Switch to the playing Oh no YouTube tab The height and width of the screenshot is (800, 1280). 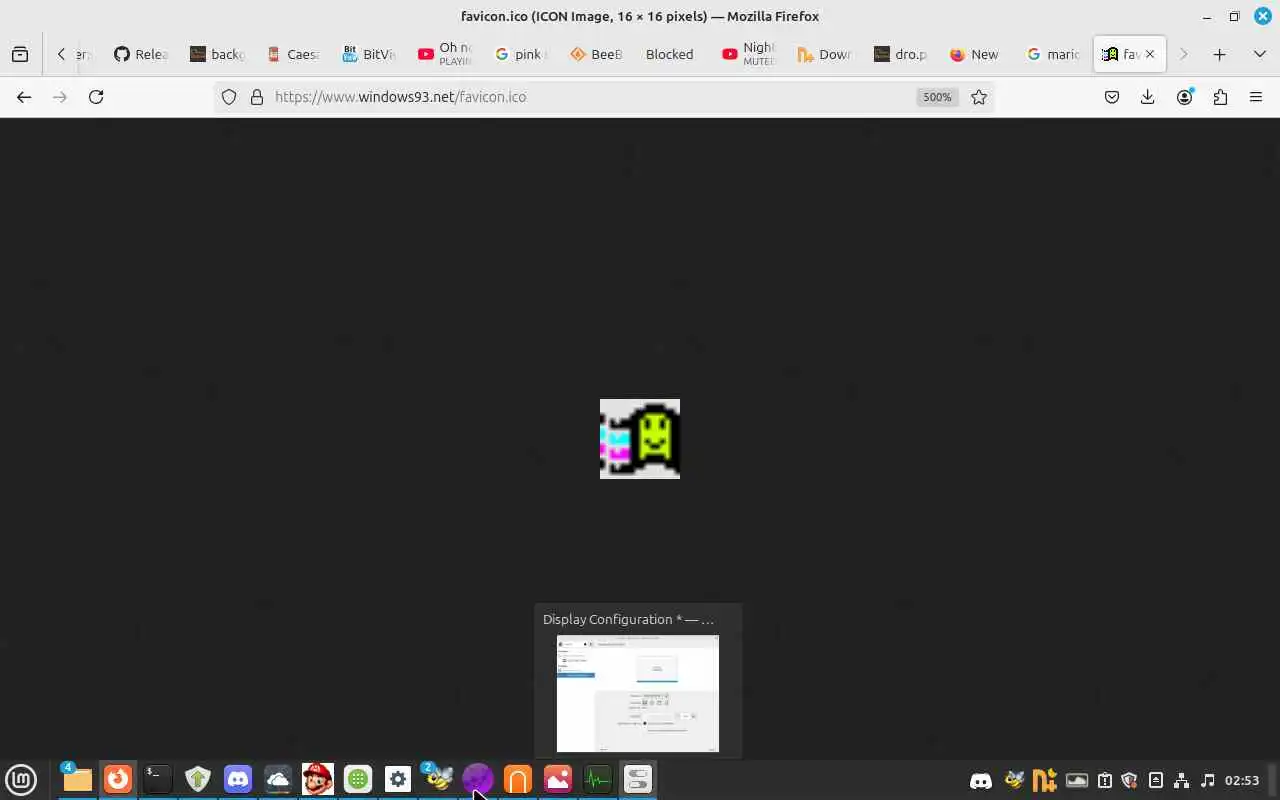pyautogui.click(x=445, y=54)
